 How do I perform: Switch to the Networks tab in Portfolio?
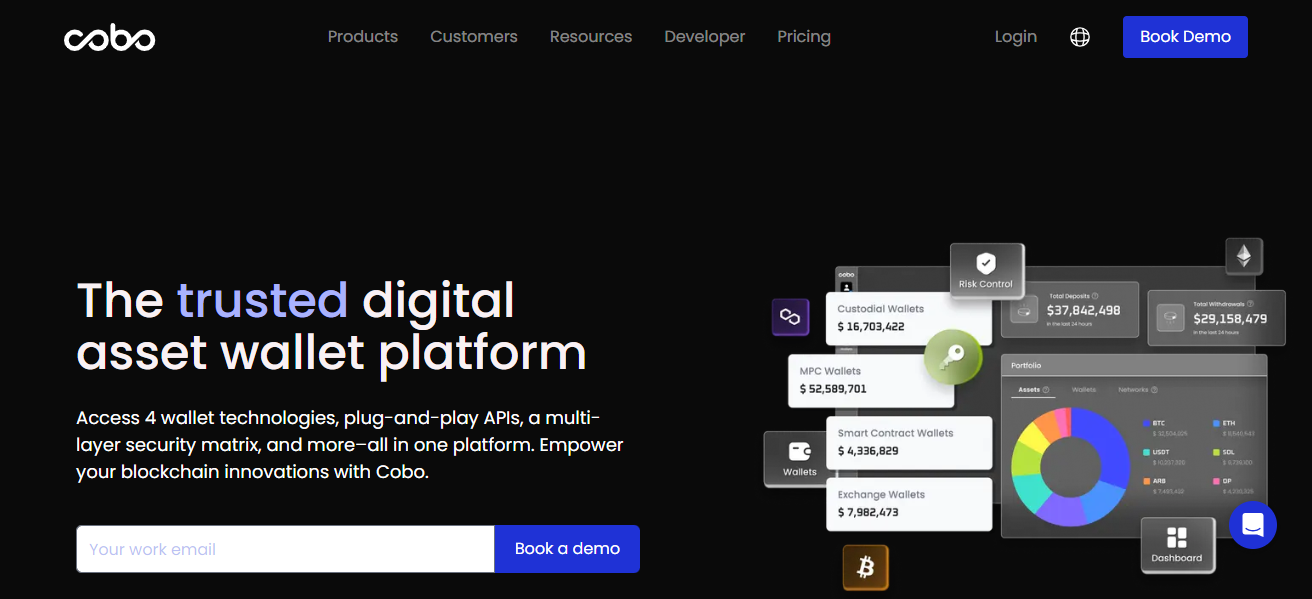(1133, 390)
